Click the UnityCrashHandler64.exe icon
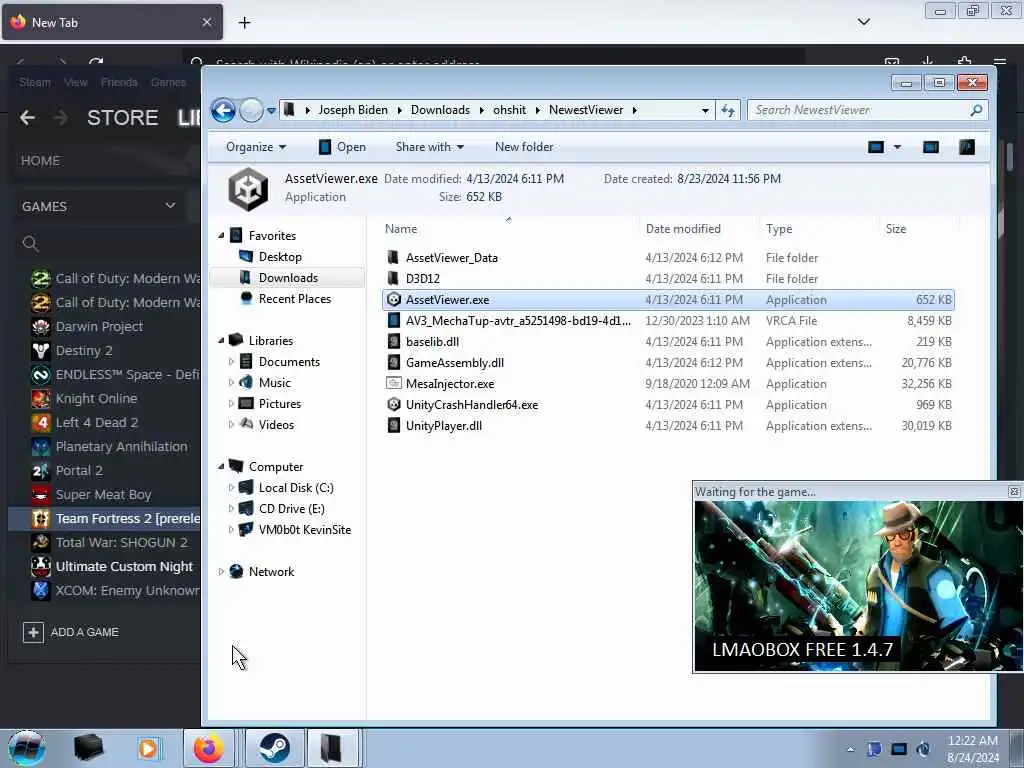Screen dimensions: 1024x768 393,404
